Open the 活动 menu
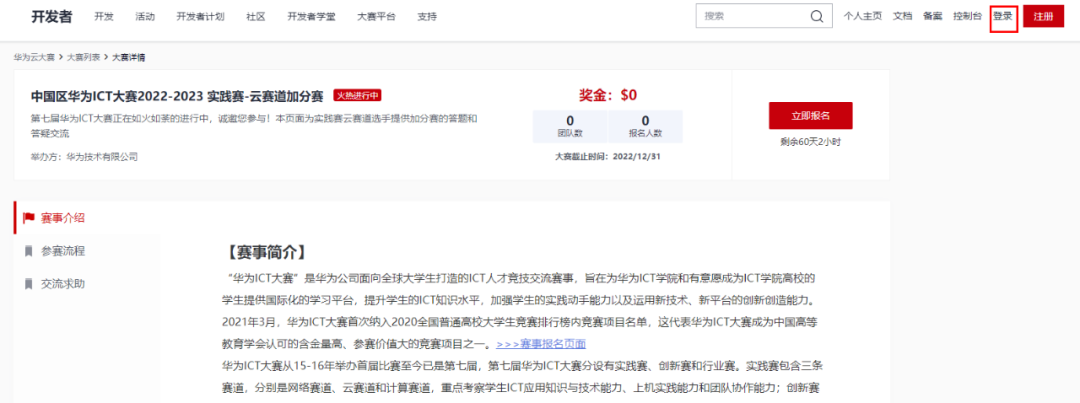The width and height of the screenshot is (1080, 403). pos(145,17)
